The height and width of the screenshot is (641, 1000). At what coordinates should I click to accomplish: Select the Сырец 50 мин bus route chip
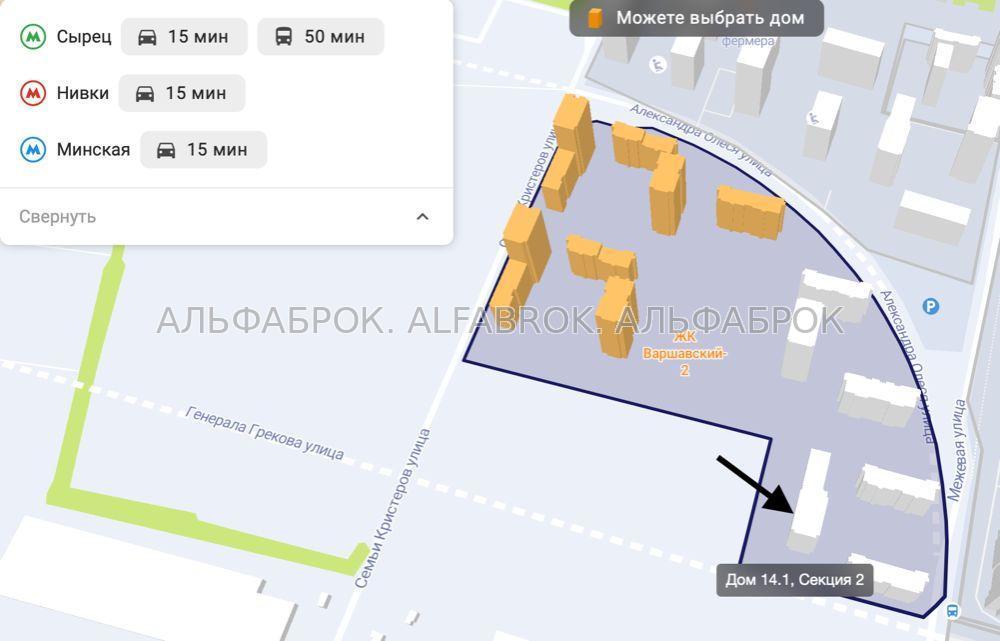(321, 36)
